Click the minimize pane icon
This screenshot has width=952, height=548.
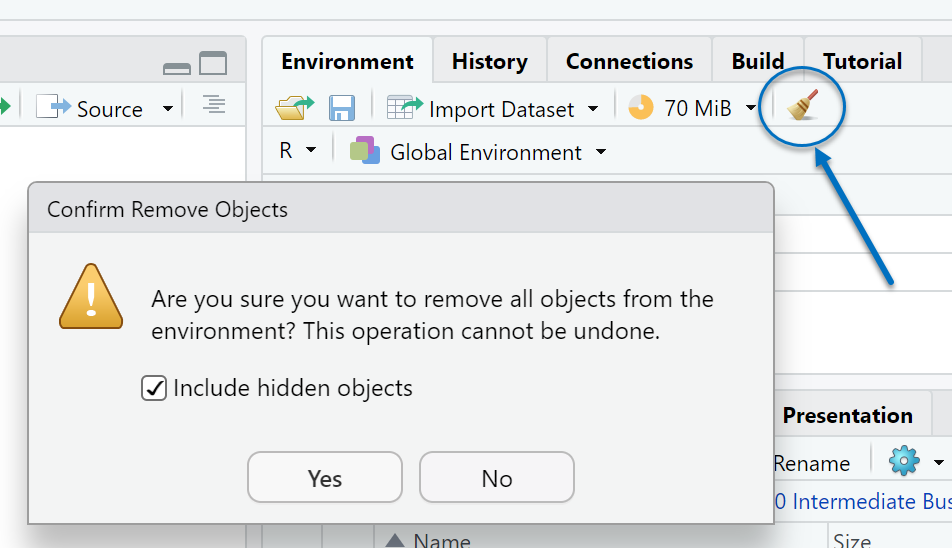(177, 67)
